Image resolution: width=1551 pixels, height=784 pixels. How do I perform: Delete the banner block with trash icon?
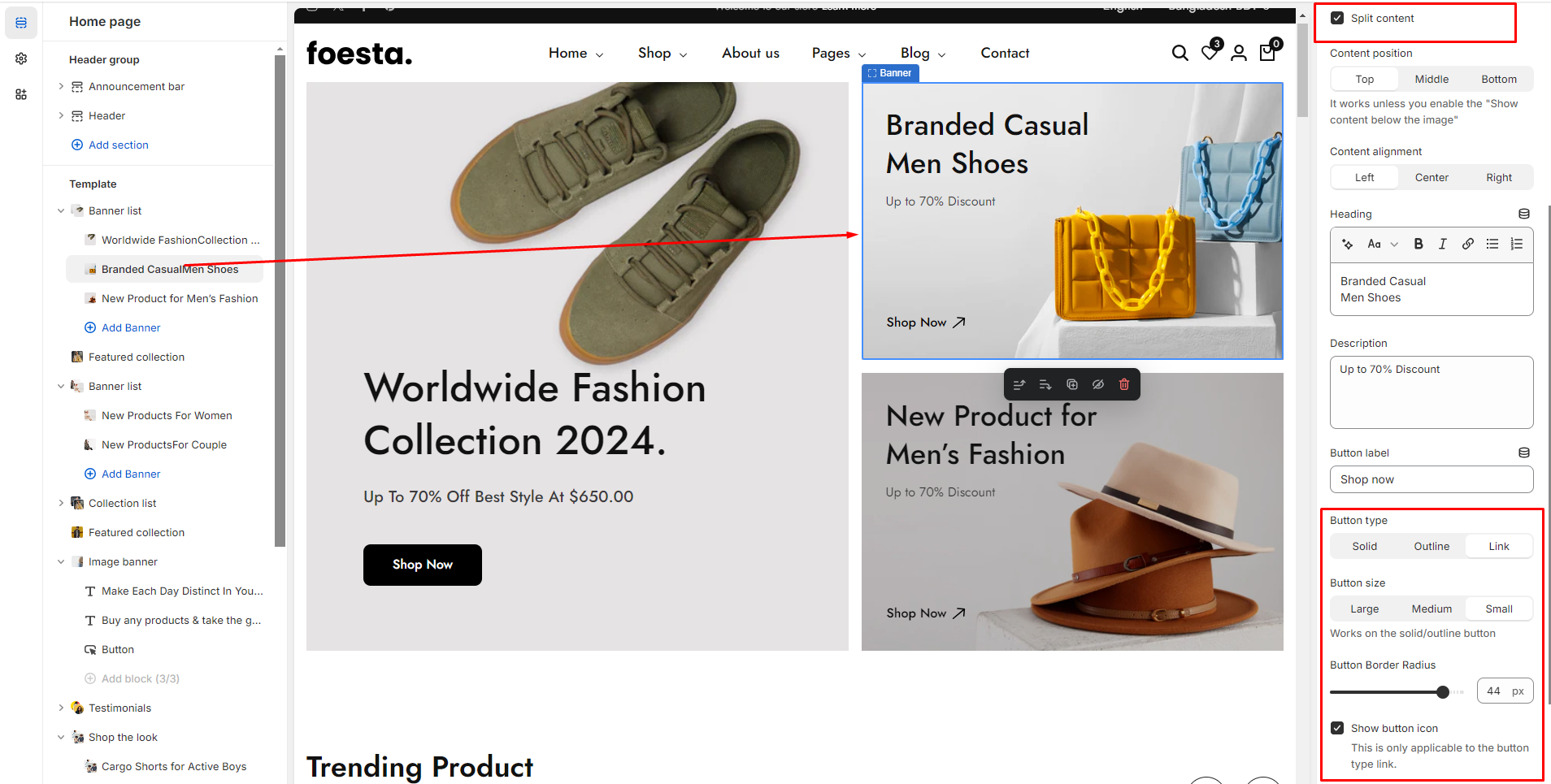1124,384
